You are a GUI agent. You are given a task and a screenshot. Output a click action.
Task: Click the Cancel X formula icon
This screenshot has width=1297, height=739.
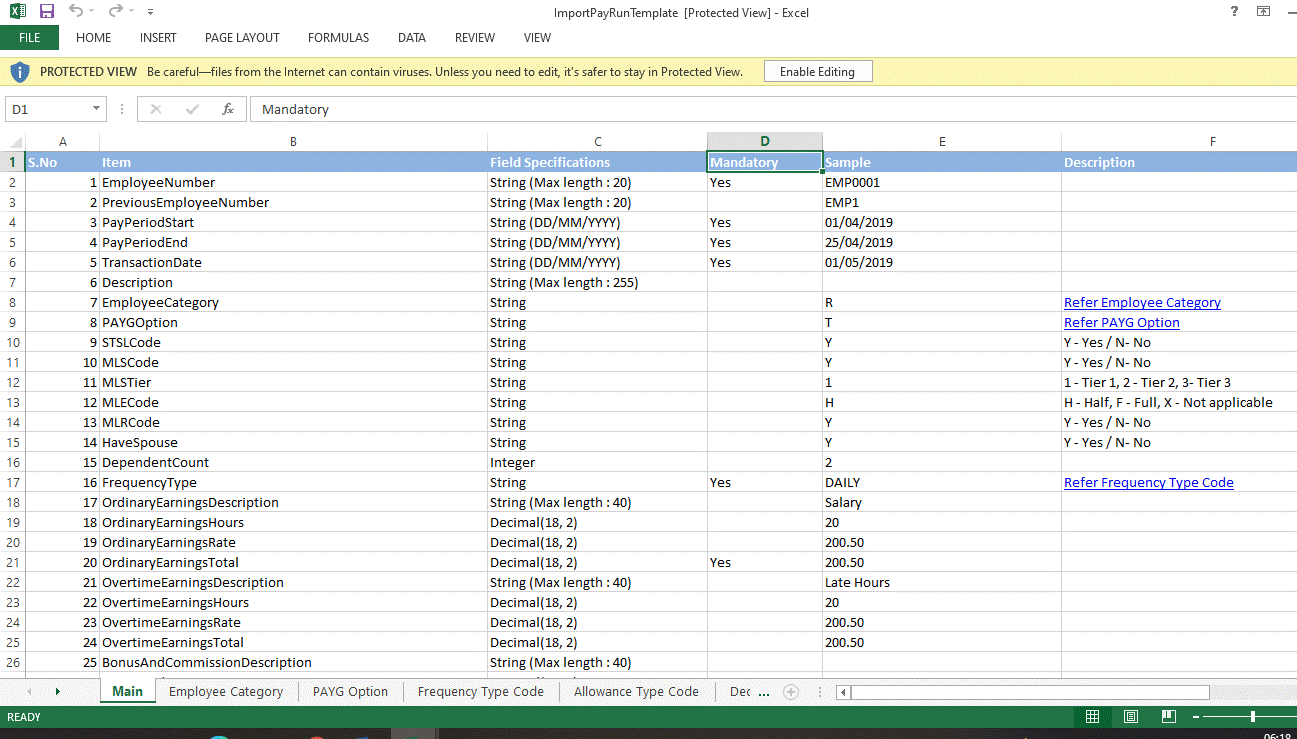click(155, 109)
